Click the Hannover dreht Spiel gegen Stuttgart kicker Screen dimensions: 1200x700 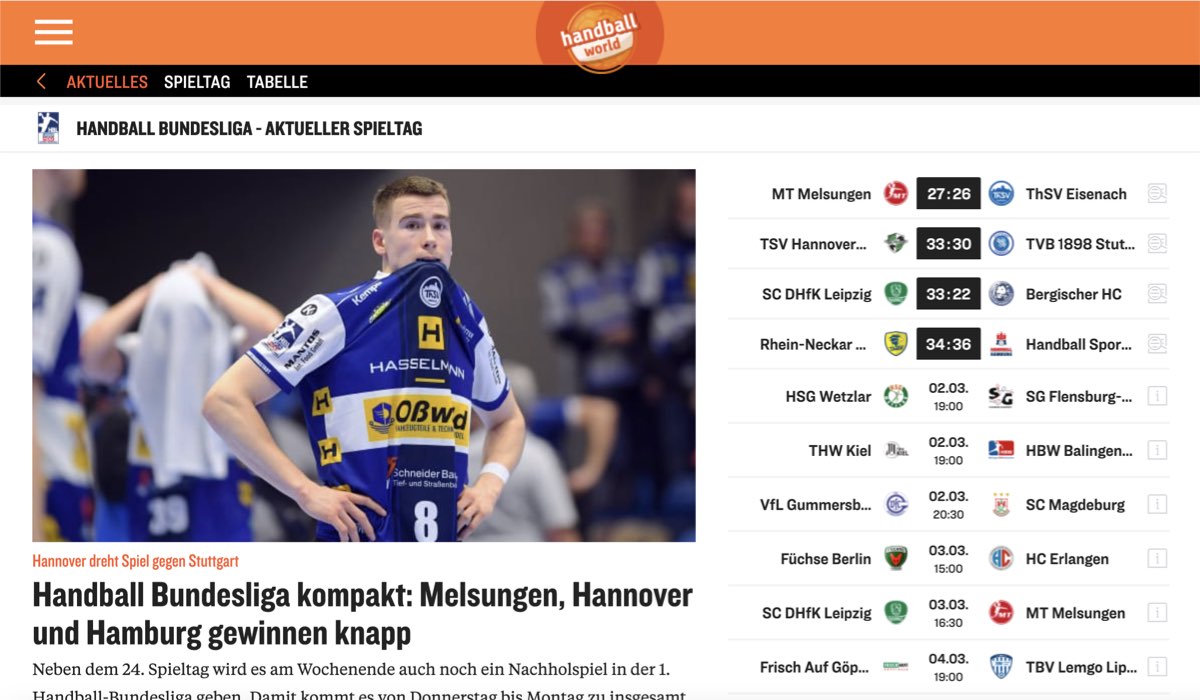(135, 561)
